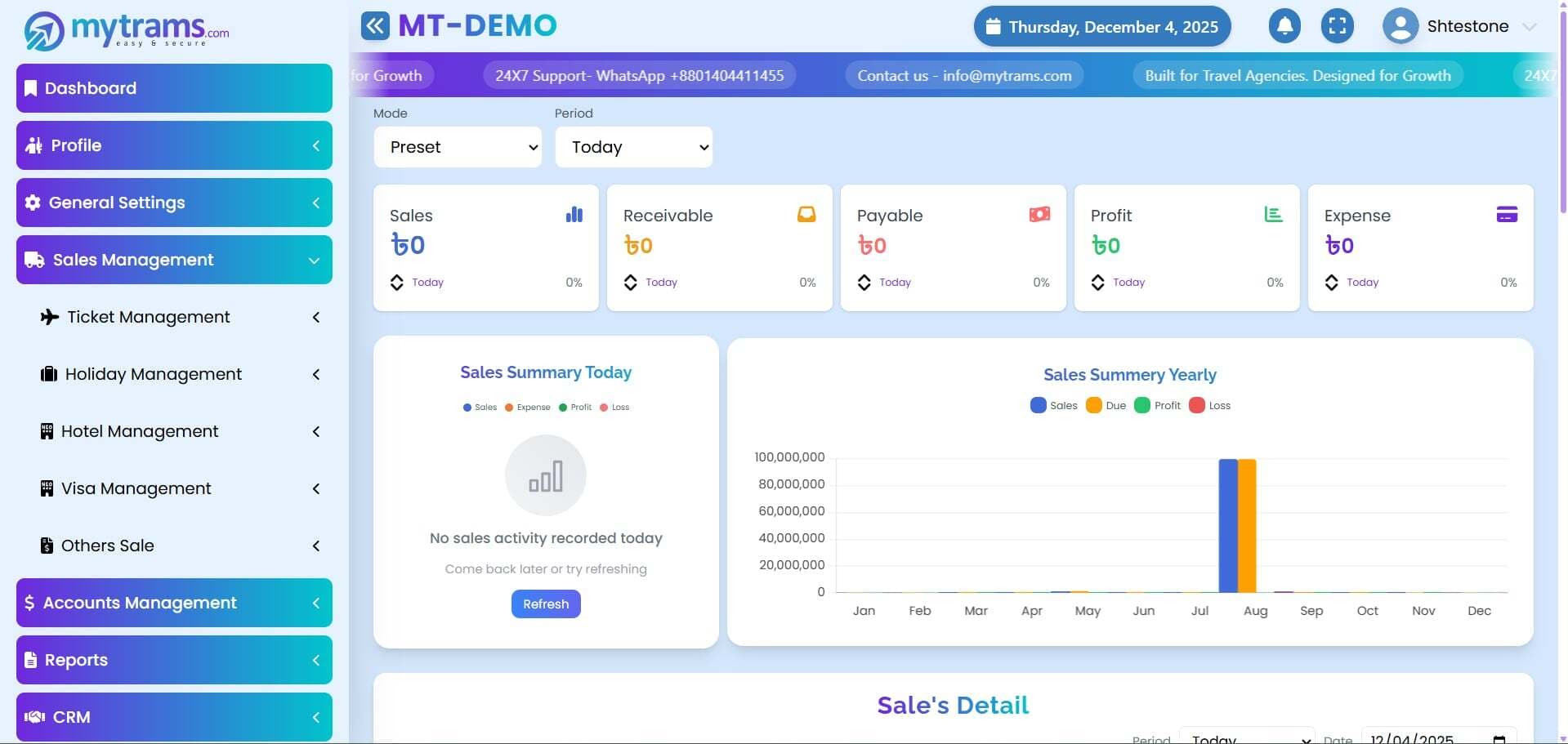Click the Contact us email banner link
This screenshot has height=744, width=1568.
click(964, 76)
